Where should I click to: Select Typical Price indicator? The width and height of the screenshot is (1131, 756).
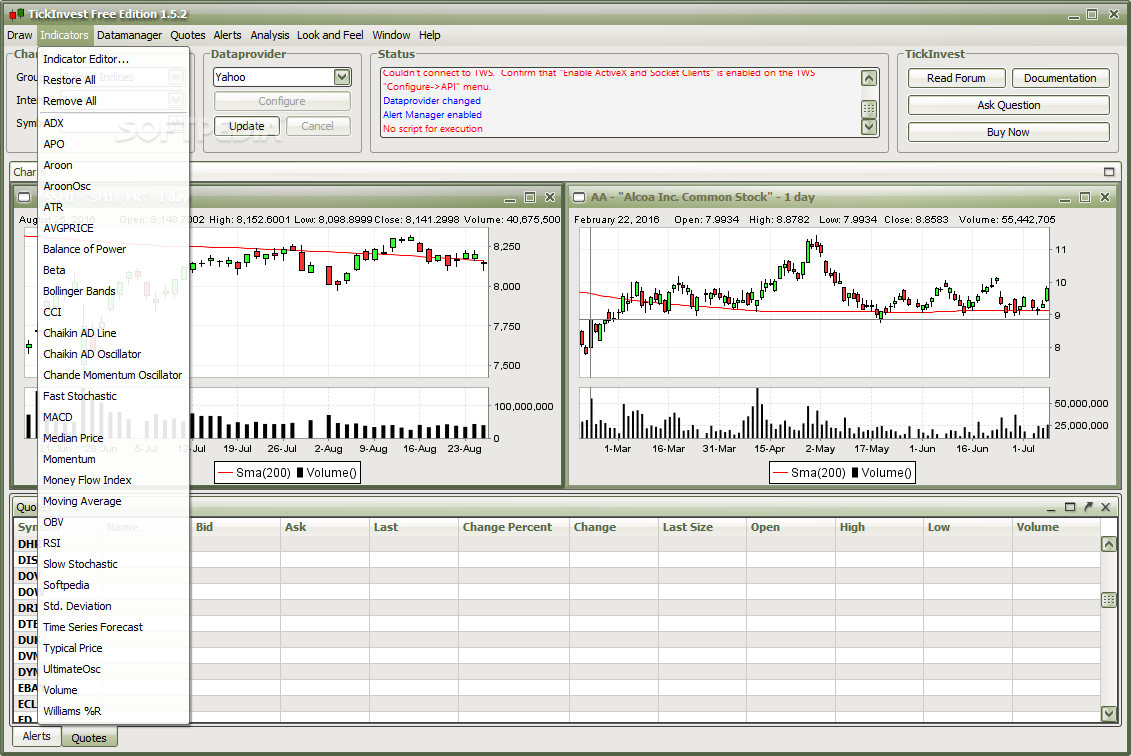click(x=114, y=648)
